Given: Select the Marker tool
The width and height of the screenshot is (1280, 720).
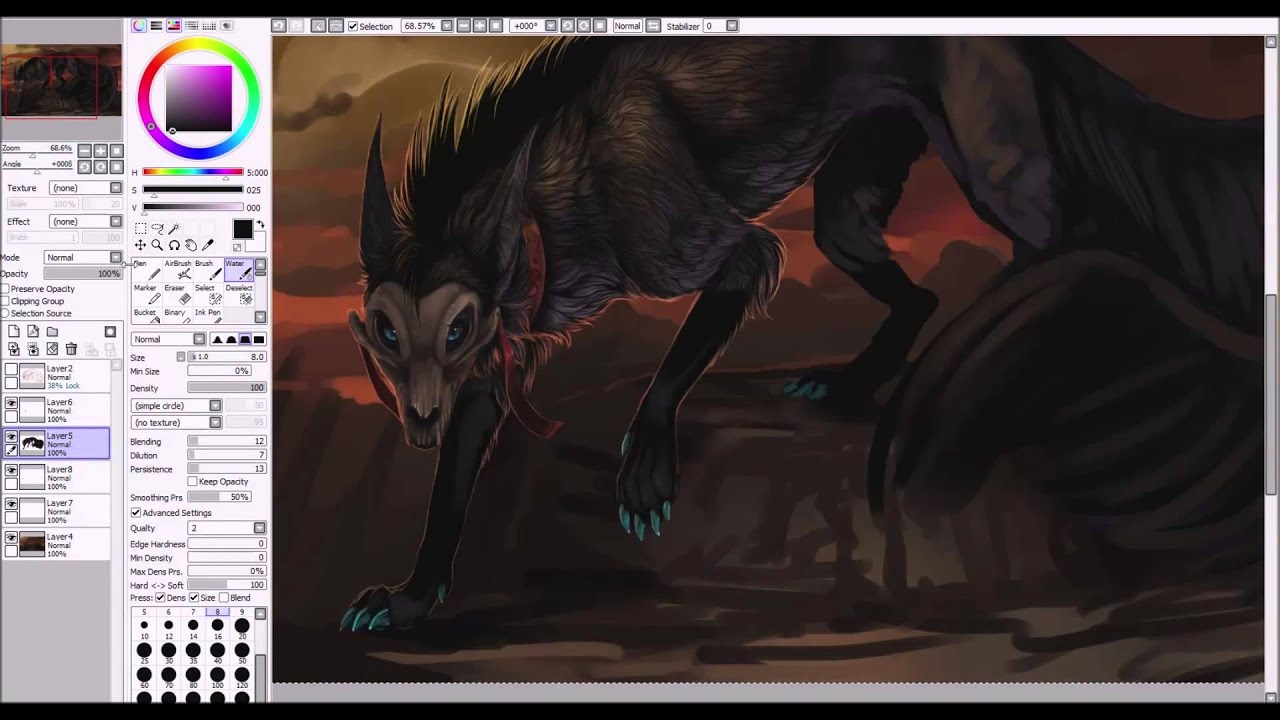Looking at the screenshot, I should (x=147, y=294).
